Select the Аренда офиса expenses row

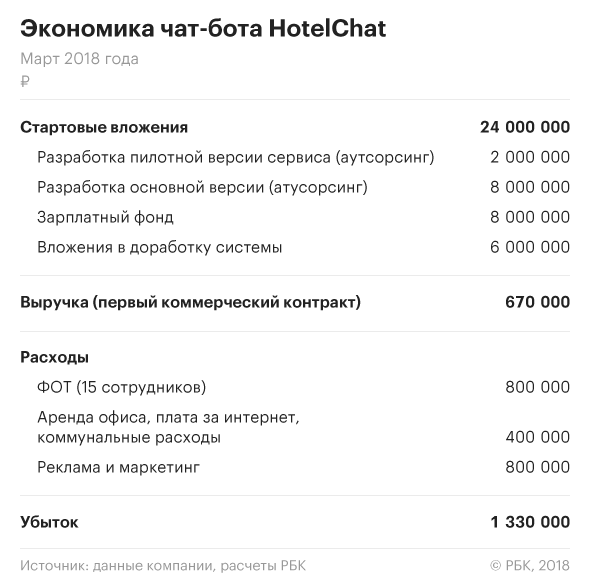pyautogui.click(x=295, y=427)
